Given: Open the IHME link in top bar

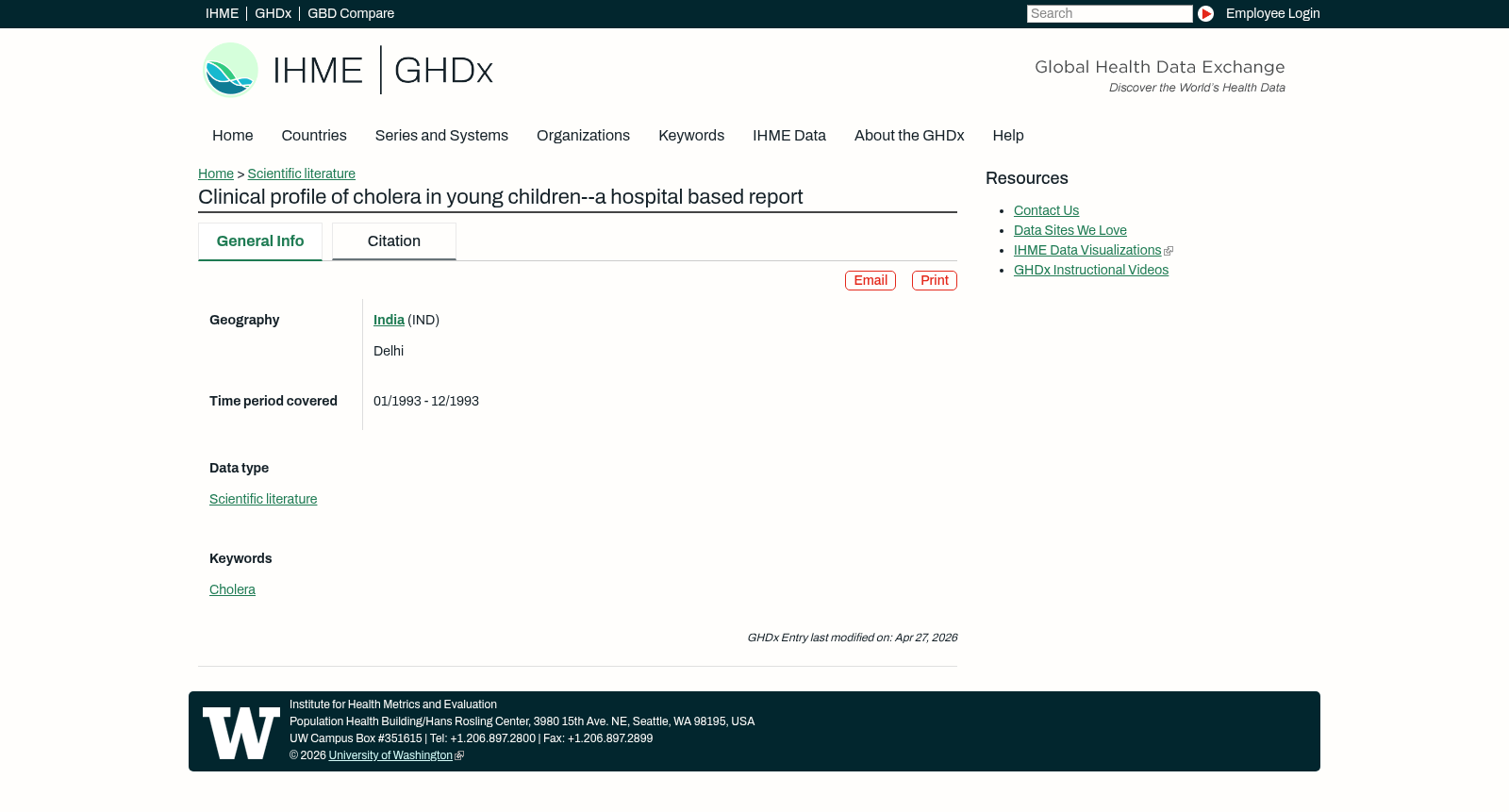Looking at the screenshot, I should click(222, 13).
